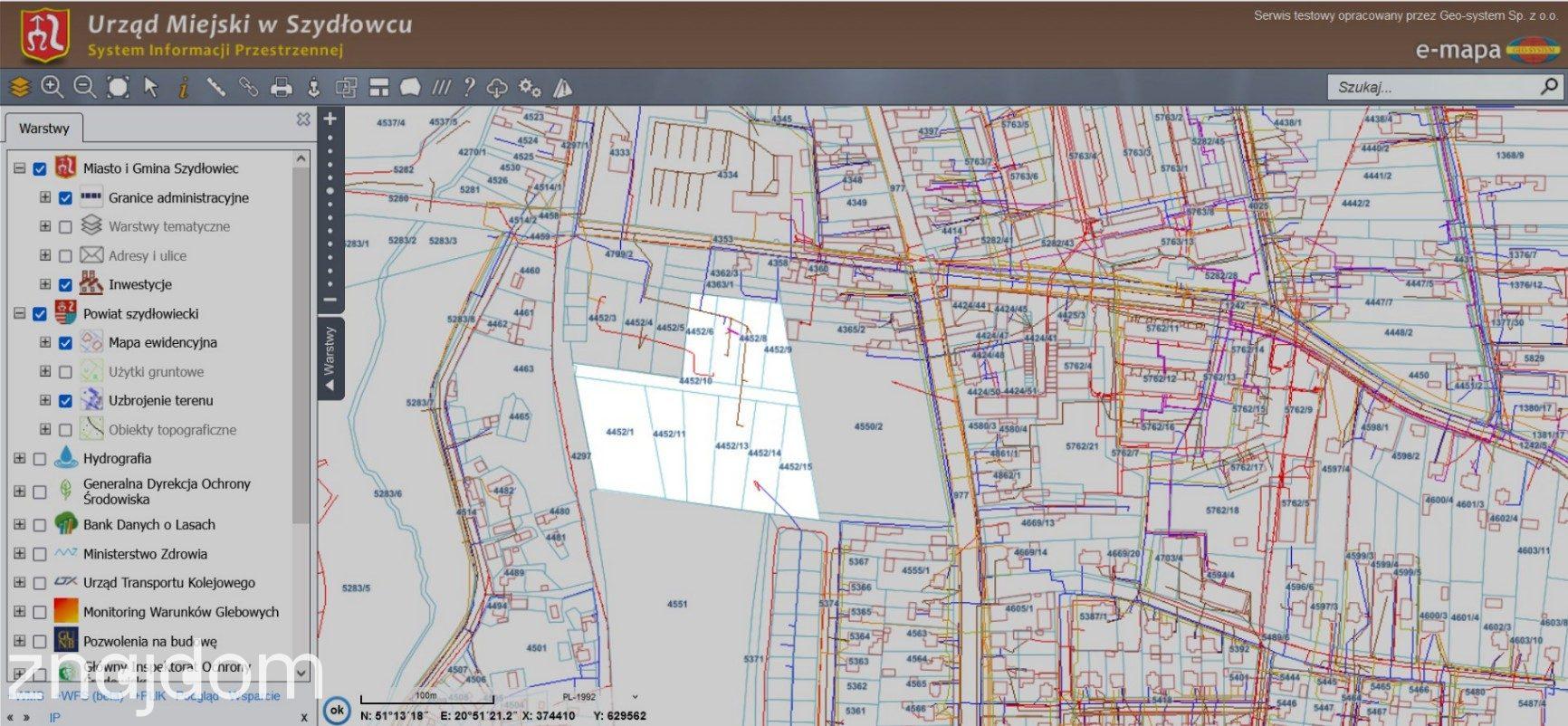Uncheck the Inwestycje layer checkbox
The image size is (1568, 726).
click(65, 284)
